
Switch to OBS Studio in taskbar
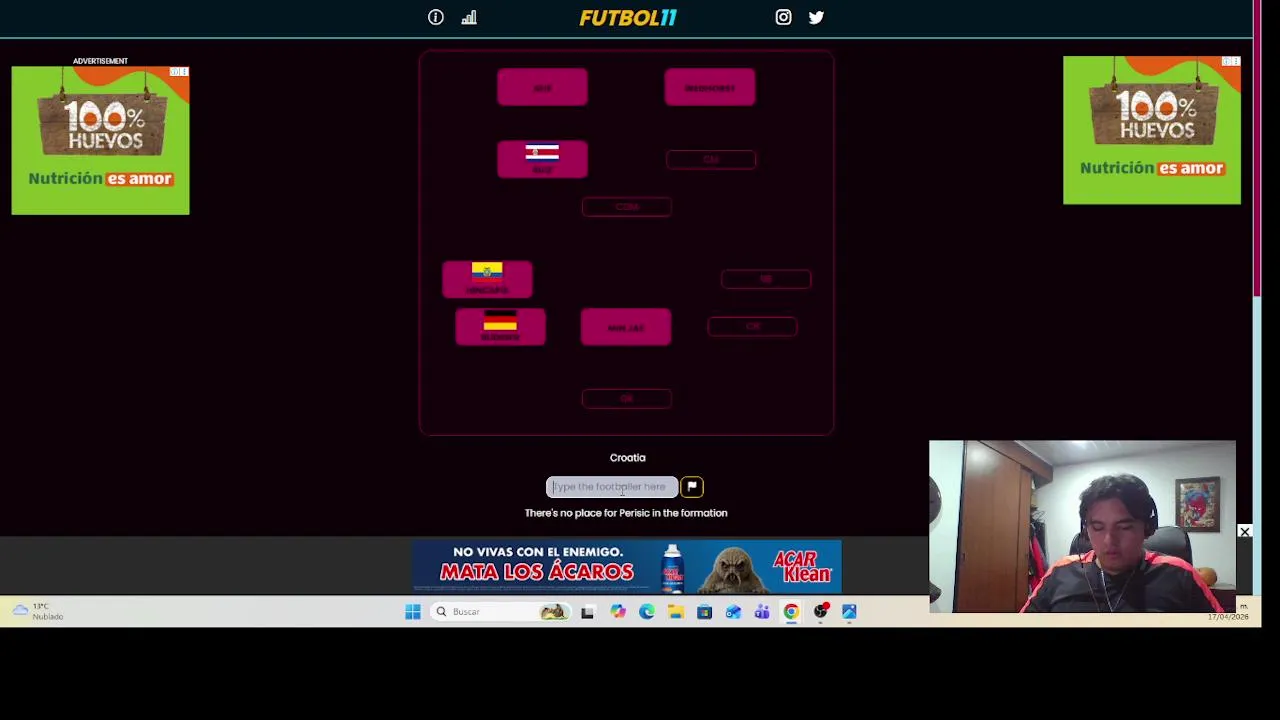tap(821, 612)
